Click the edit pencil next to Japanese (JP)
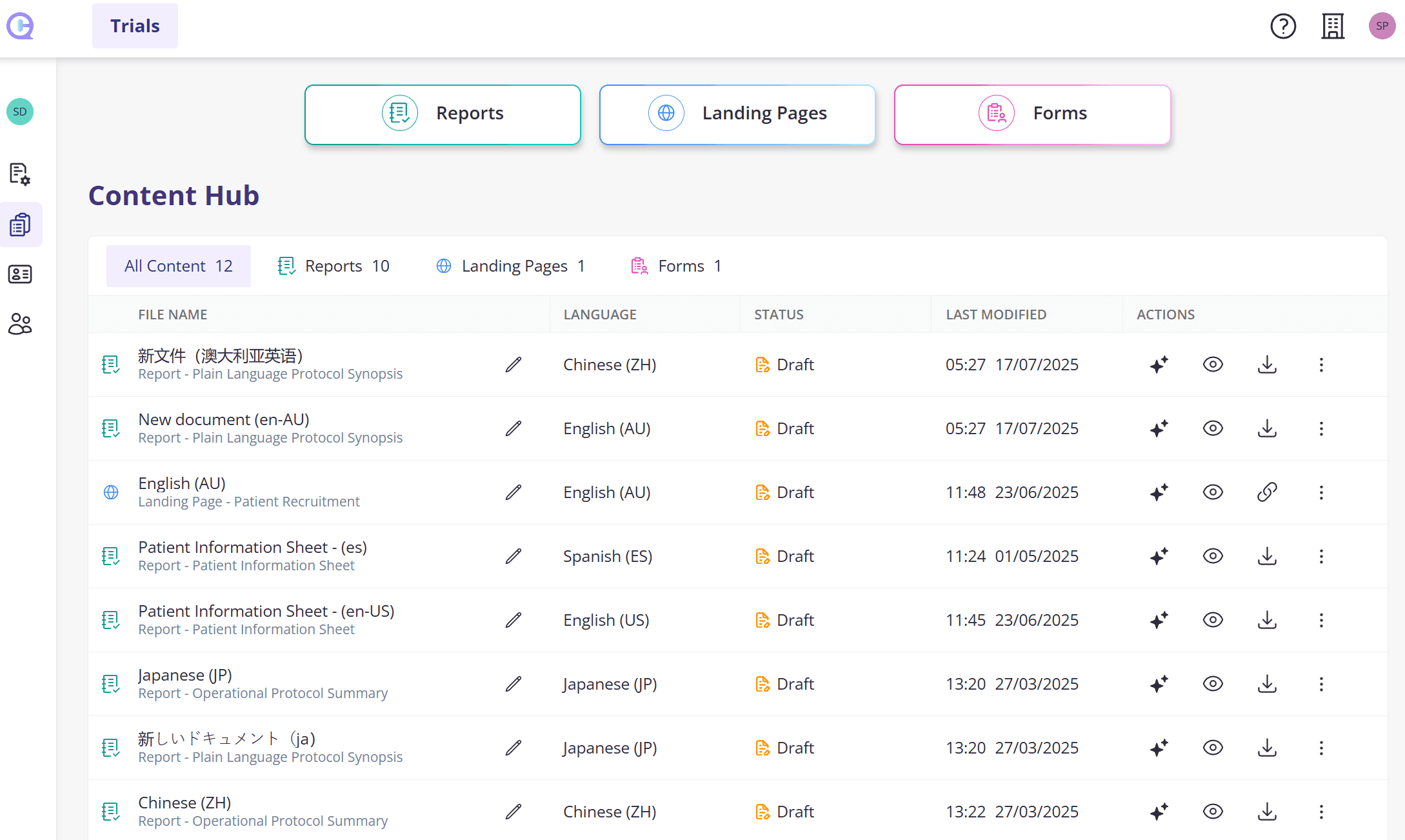This screenshot has height=840, width=1405. [513, 684]
